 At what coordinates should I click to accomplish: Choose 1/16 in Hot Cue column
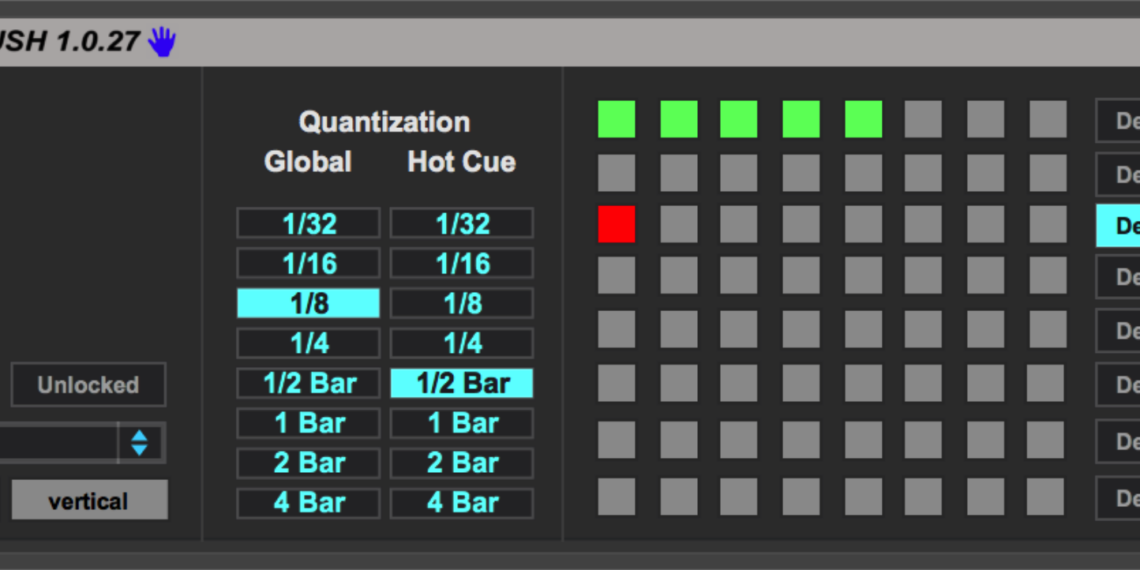(x=461, y=263)
